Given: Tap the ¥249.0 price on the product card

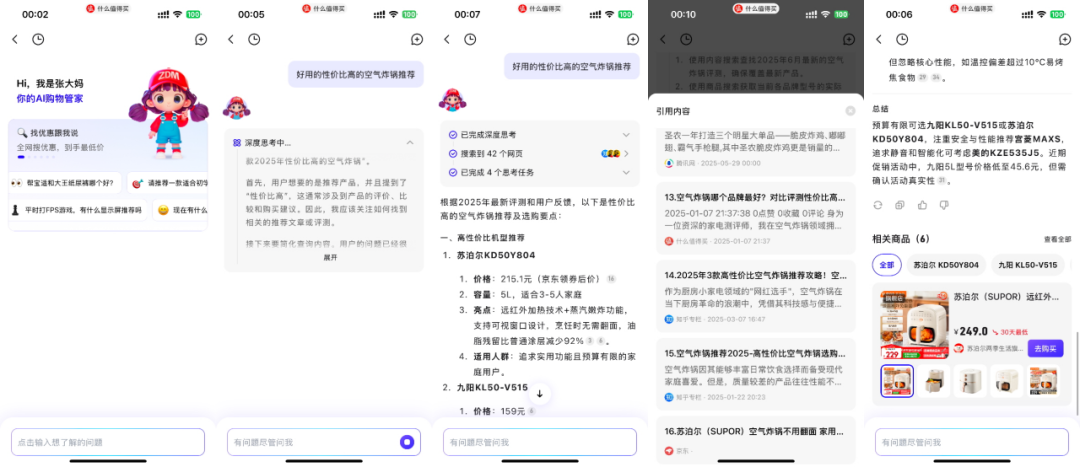Looking at the screenshot, I should (x=970, y=331).
